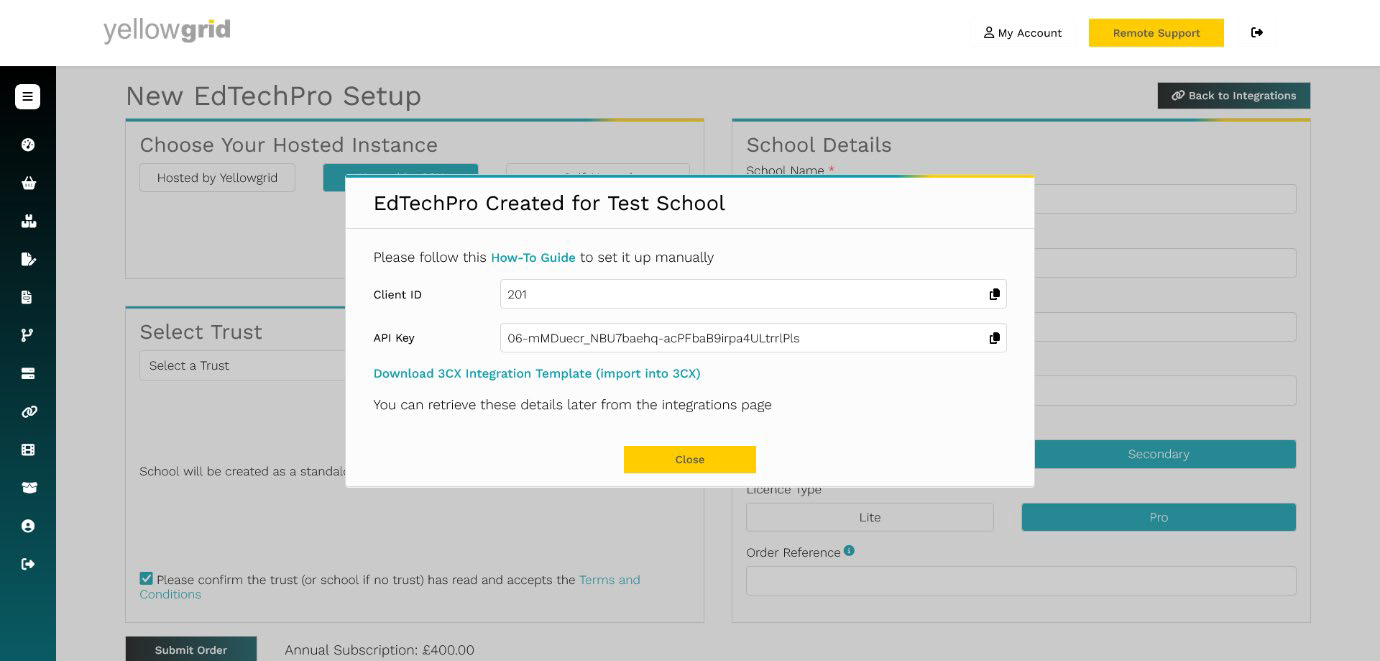Choose the Pro licence type
Screen dimensions: 1380x661
(1158, 517)
